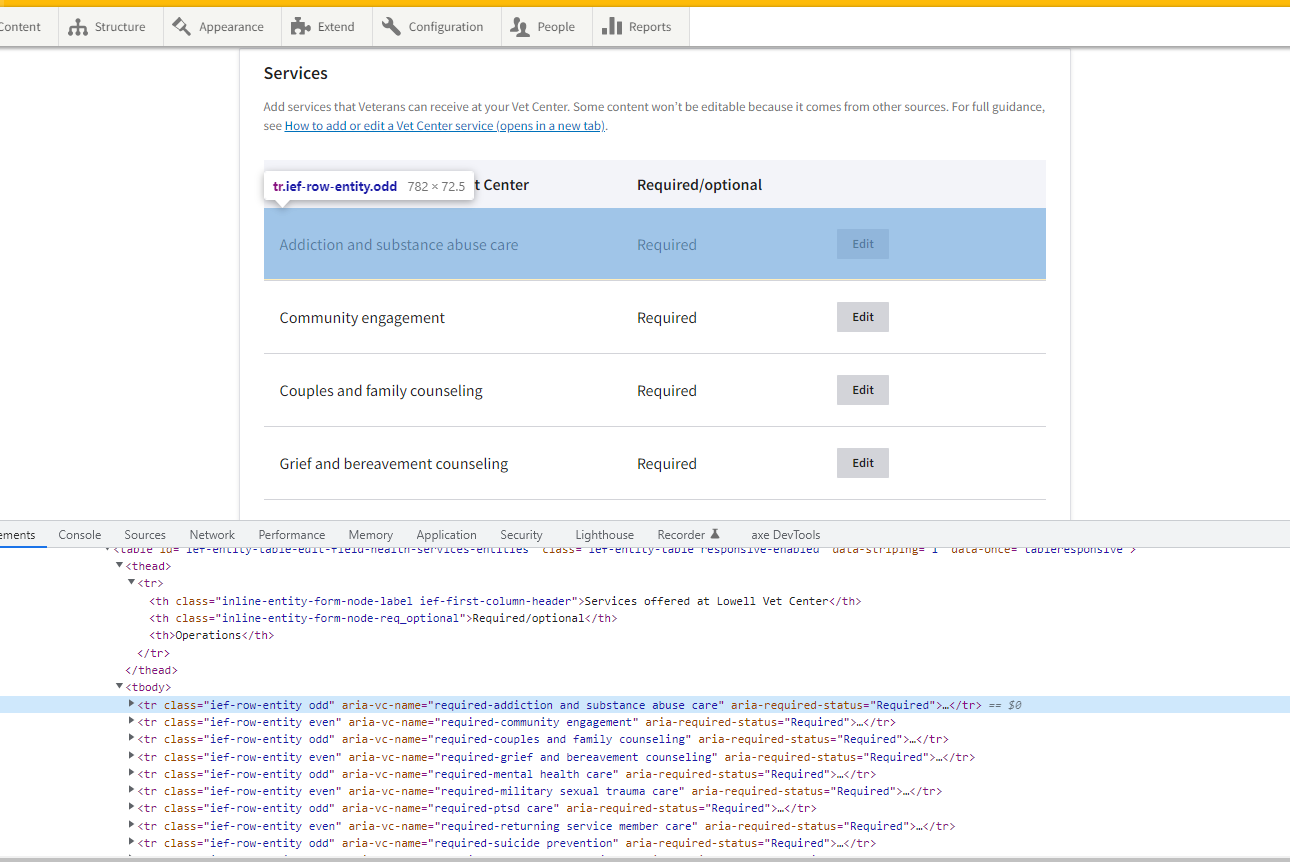
Task: Click the Addiction and substance abuse care row text
Action: [x=399, y=245]
